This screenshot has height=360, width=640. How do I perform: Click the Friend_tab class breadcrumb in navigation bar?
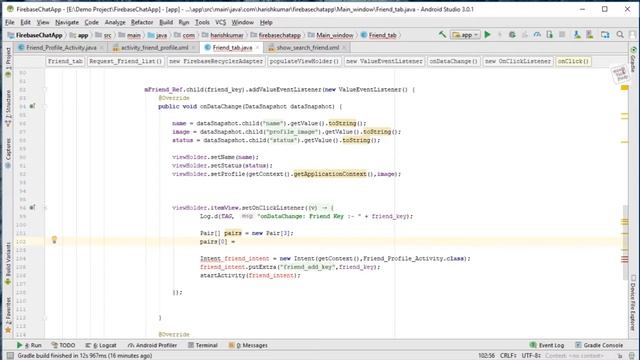(379, 36)
